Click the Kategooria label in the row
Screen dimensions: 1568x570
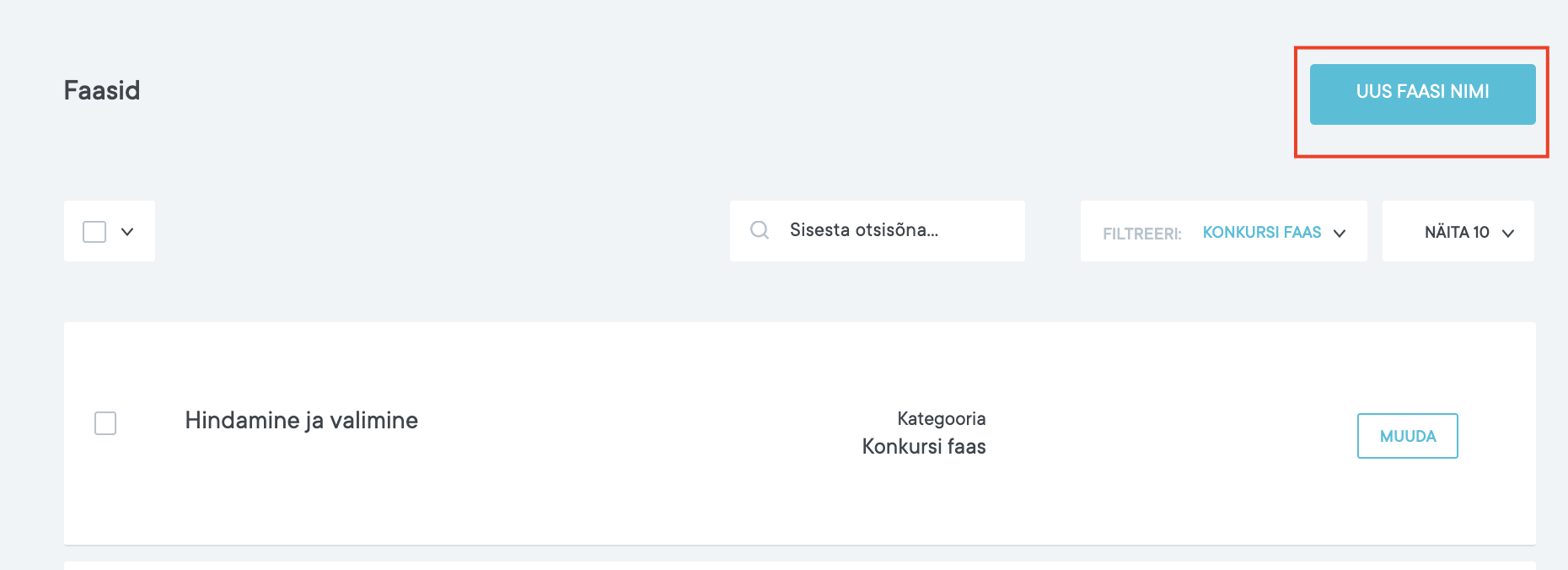tap(941, 418)
